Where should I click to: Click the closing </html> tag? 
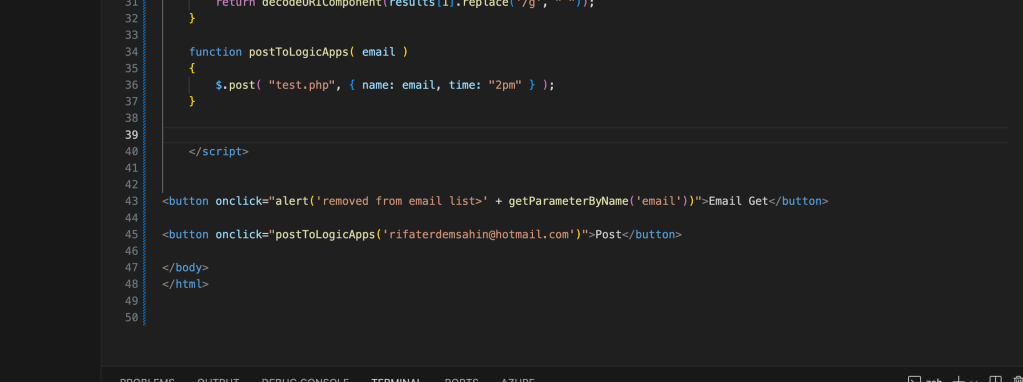tap(185, 284)
